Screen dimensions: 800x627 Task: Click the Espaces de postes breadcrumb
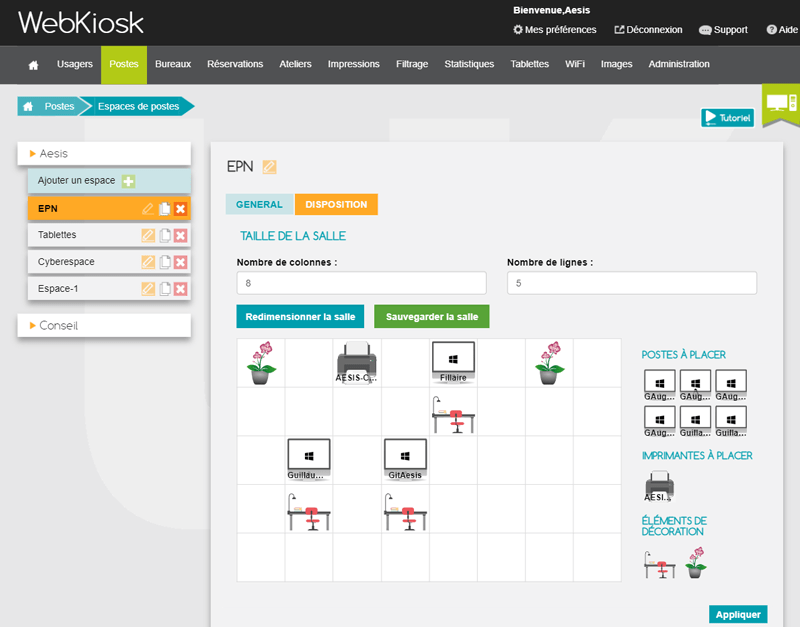tap(138, 106)
